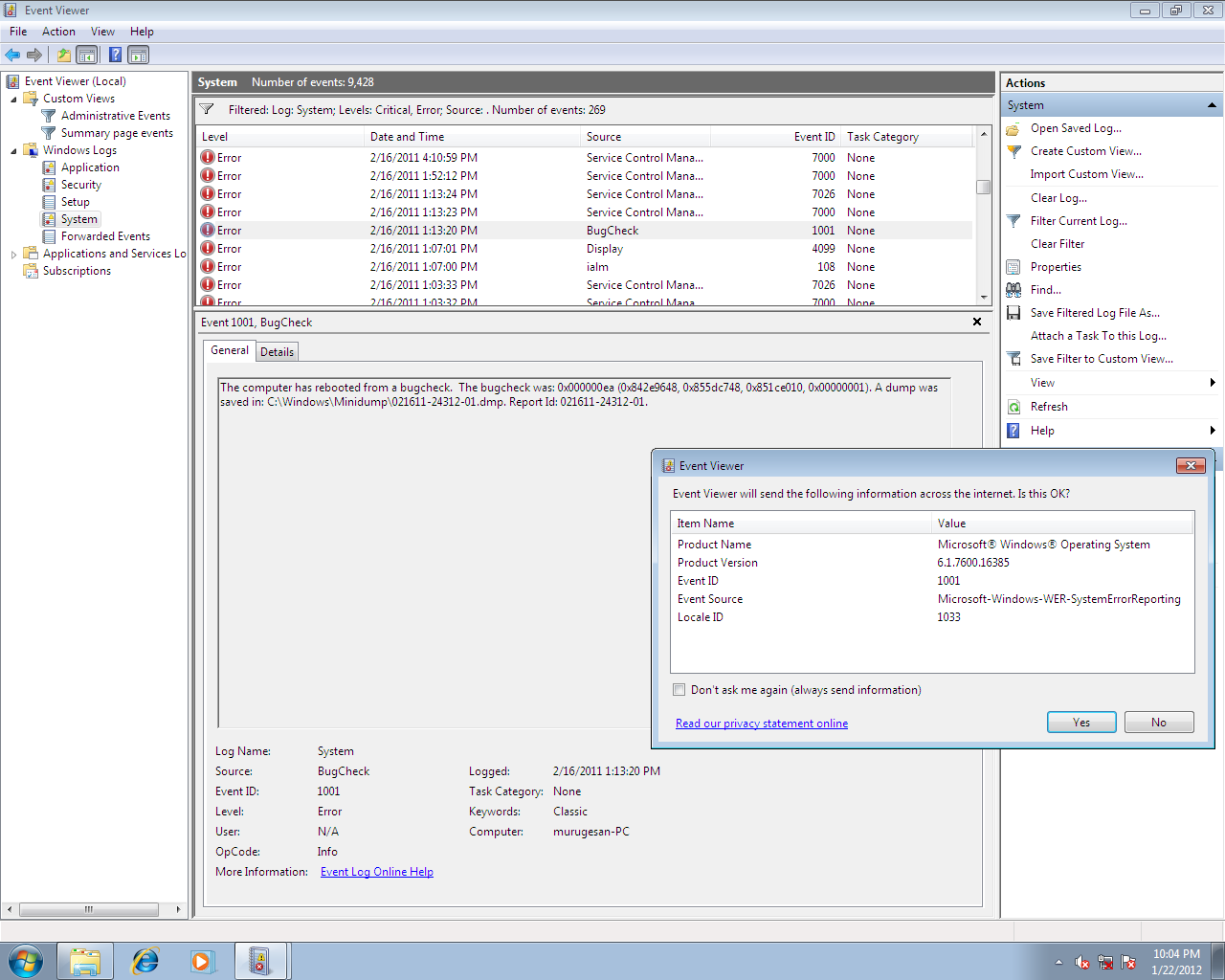This screenshot has height=980, width=1225.
Task: Sort events by the Date and Time column
Action: point(473,137)
